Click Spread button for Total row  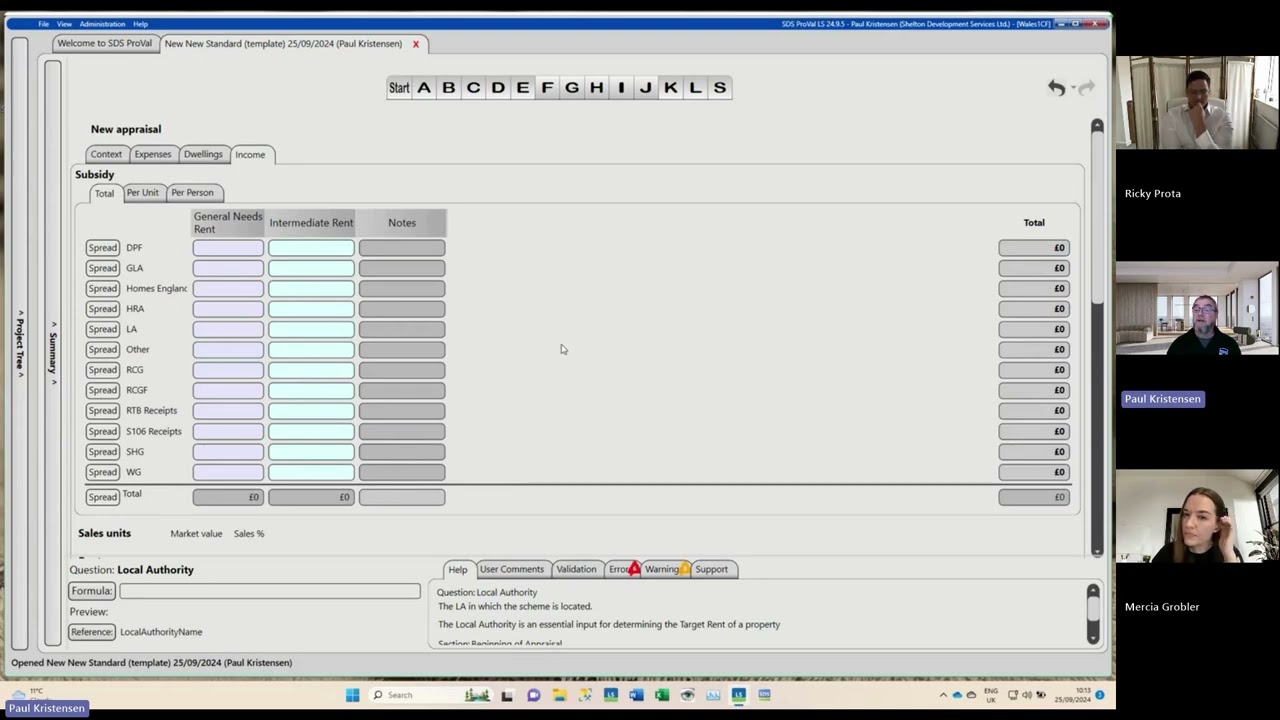[x=102, y=497]
